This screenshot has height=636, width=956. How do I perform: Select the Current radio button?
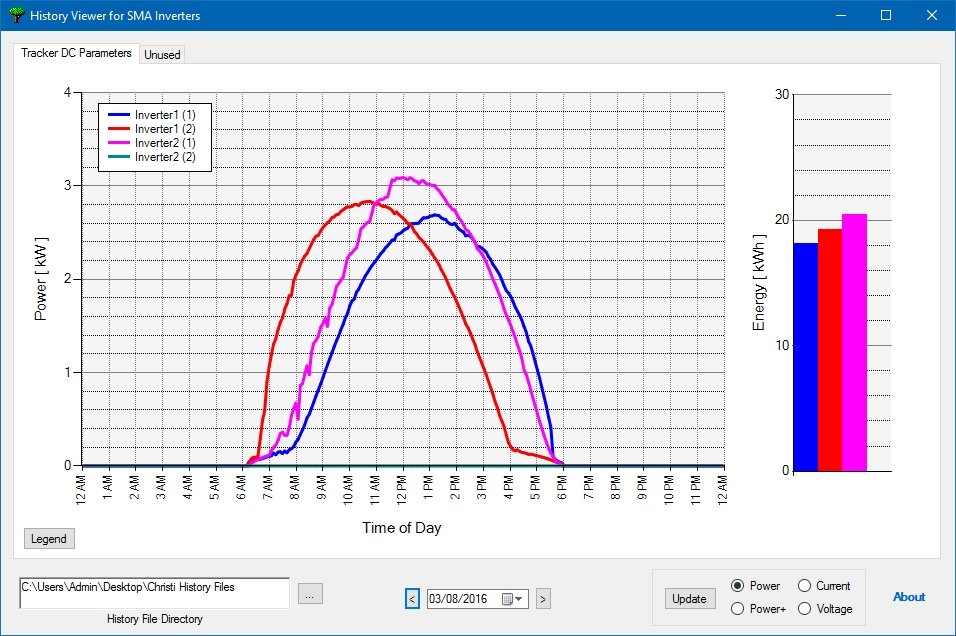804,585
